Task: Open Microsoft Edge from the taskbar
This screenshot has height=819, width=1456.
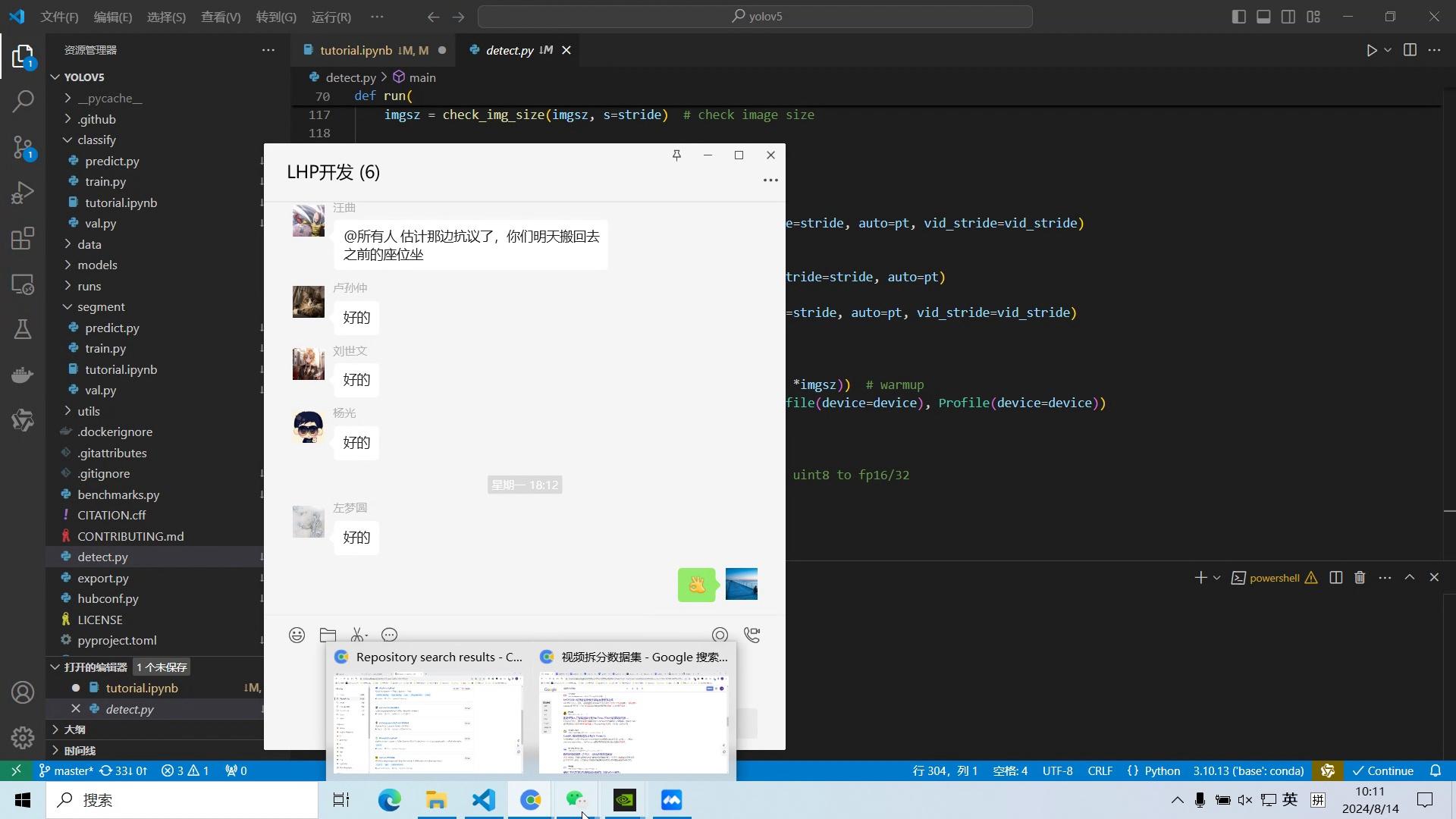Action: coord(389,800)
